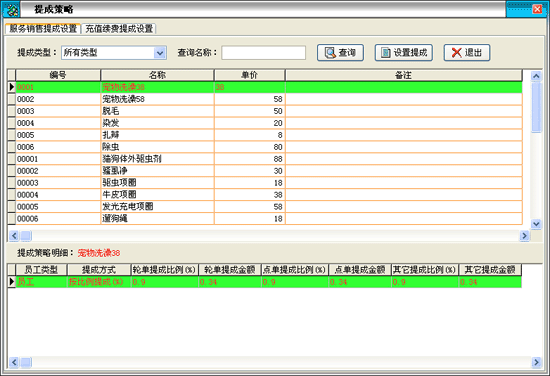Click the 员工类型 column header
This screenshot has height=376, width=550.
point(41,270)
